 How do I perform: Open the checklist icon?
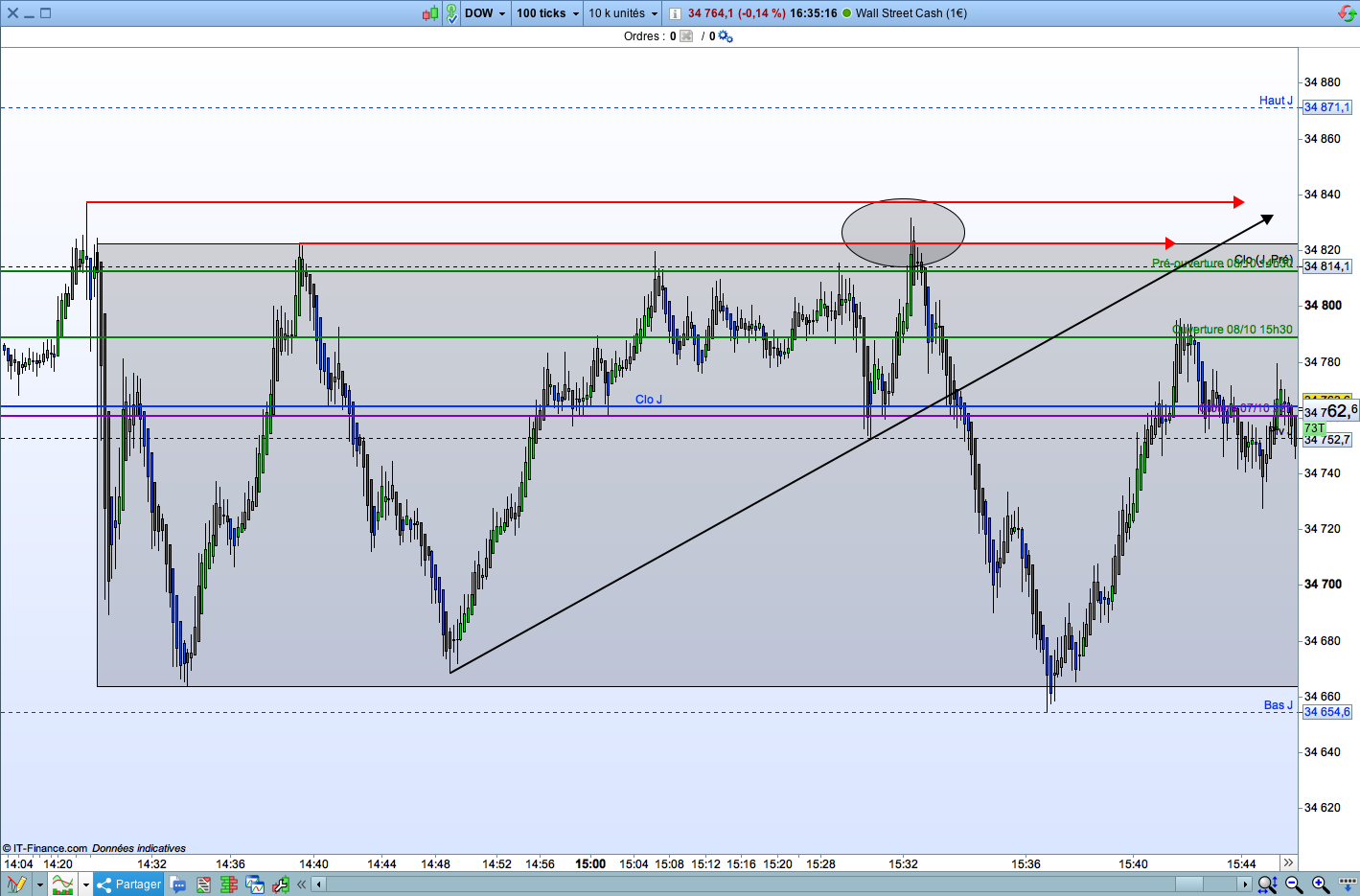click(203, 885)
